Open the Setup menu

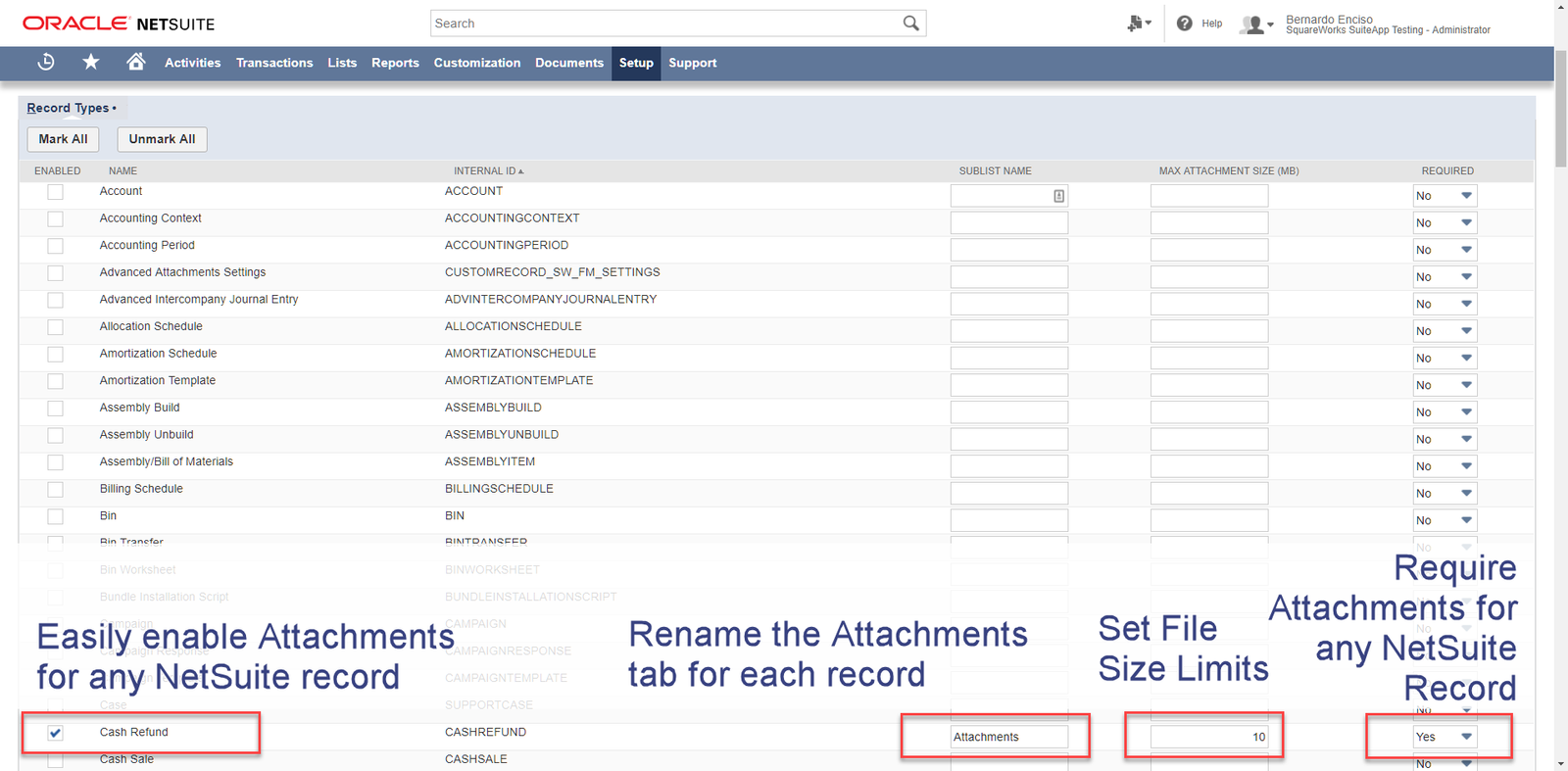(x=636, y=63)
